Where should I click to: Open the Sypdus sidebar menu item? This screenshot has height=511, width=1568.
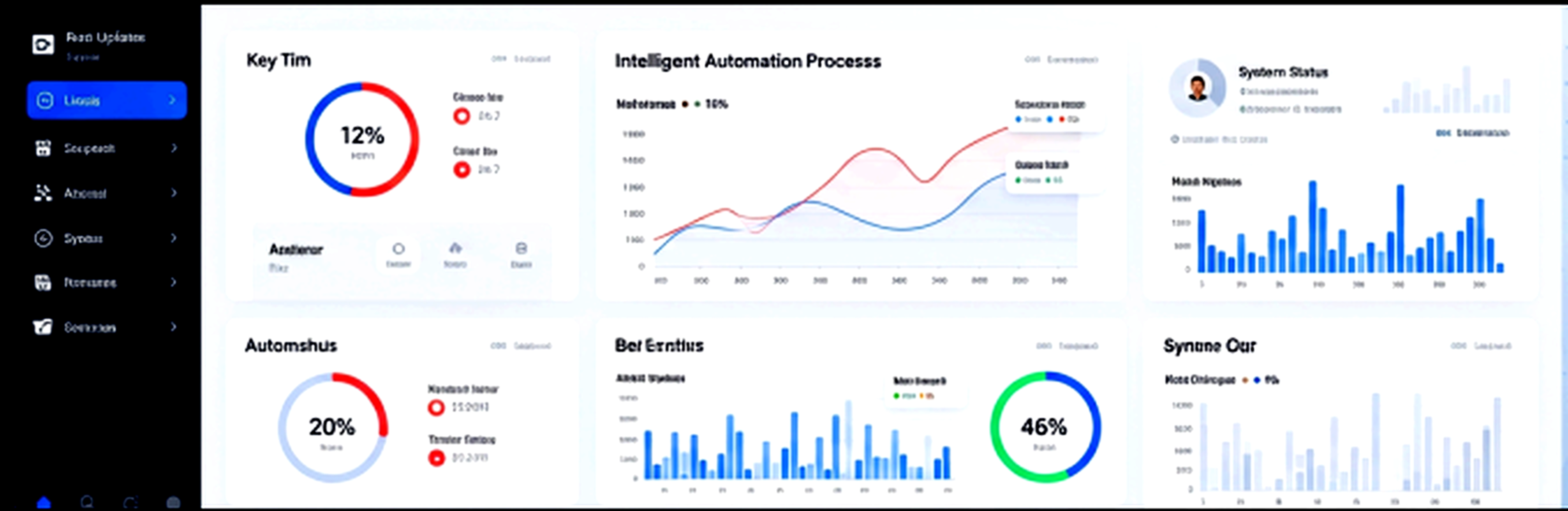click(x=83, y=238)
